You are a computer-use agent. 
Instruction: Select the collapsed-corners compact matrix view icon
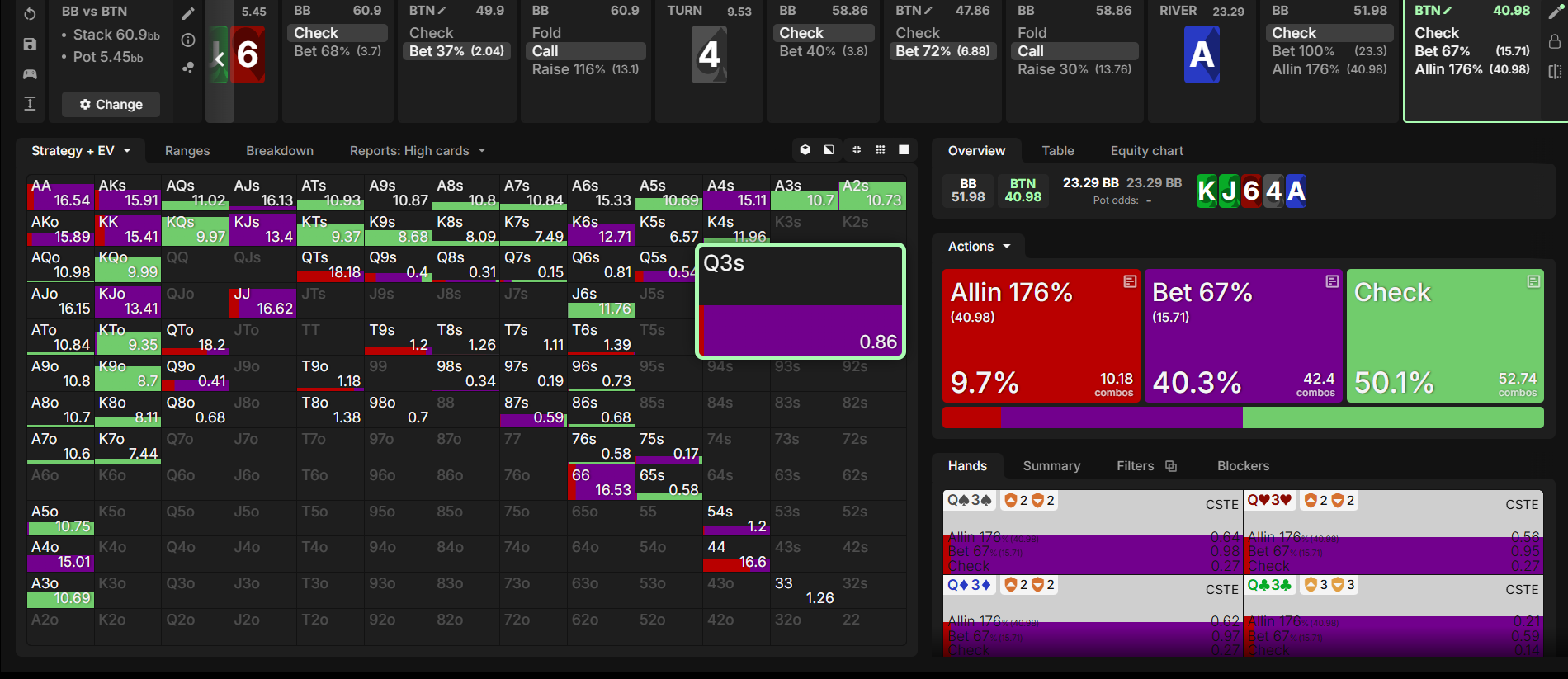(857, 149)
